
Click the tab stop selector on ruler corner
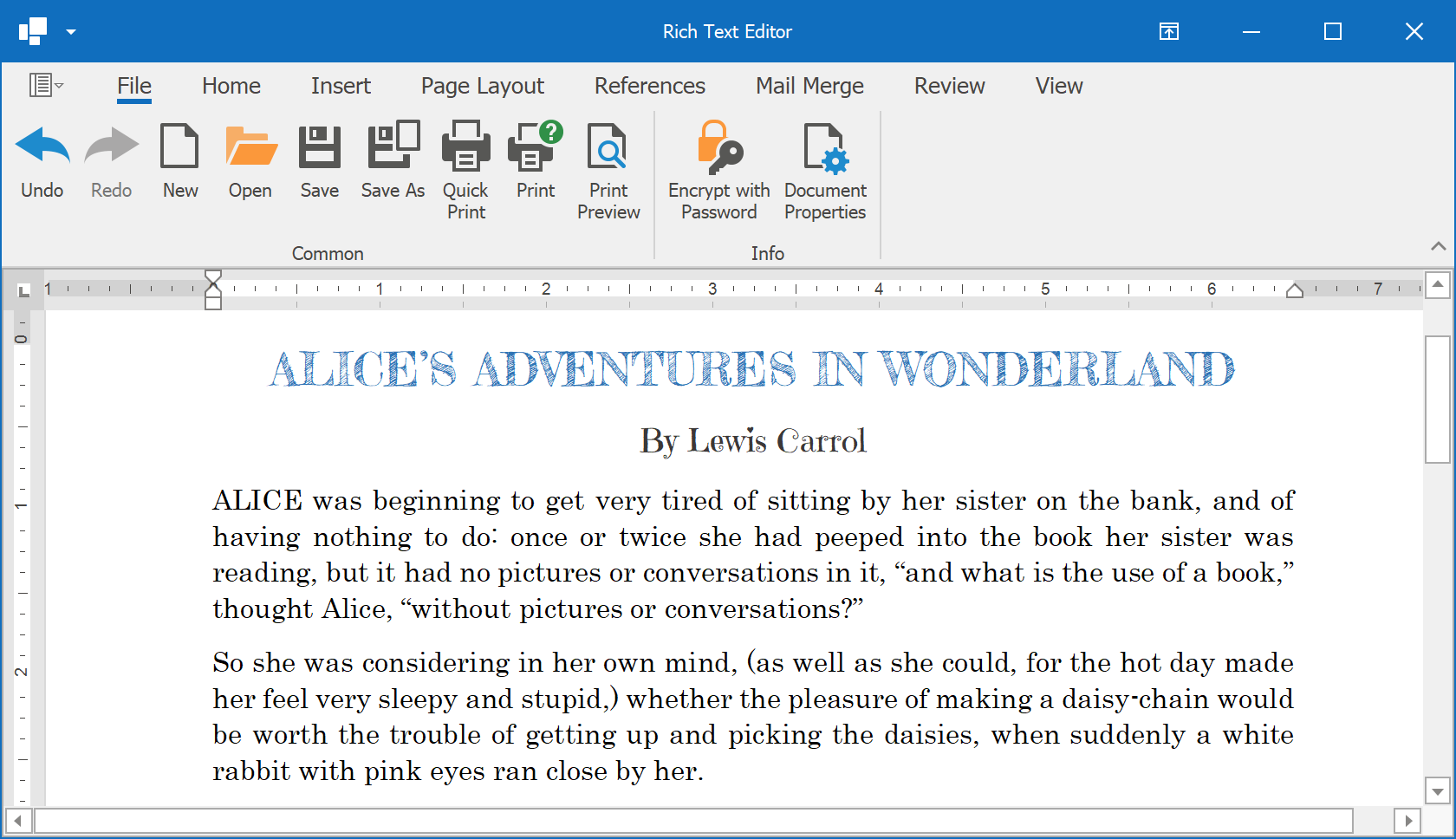23,290
